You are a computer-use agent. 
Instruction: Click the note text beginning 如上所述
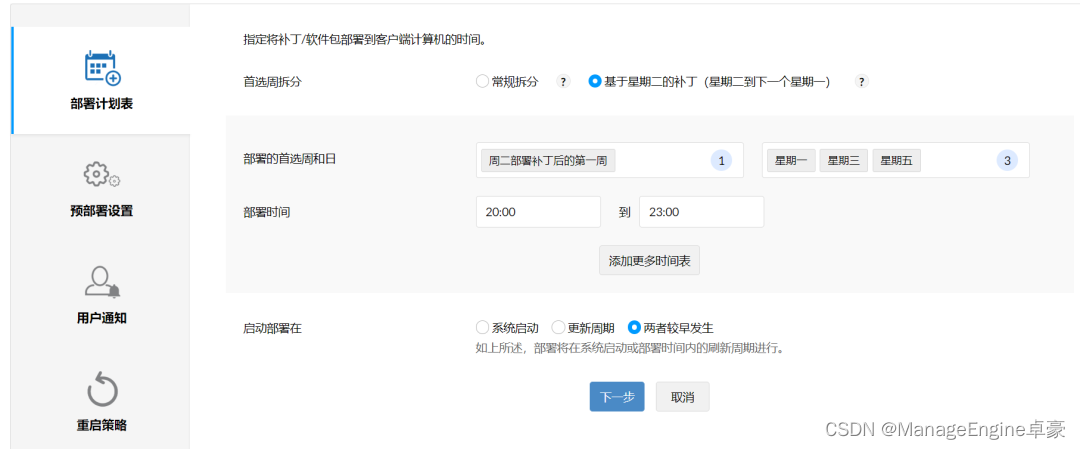[631, 348]
